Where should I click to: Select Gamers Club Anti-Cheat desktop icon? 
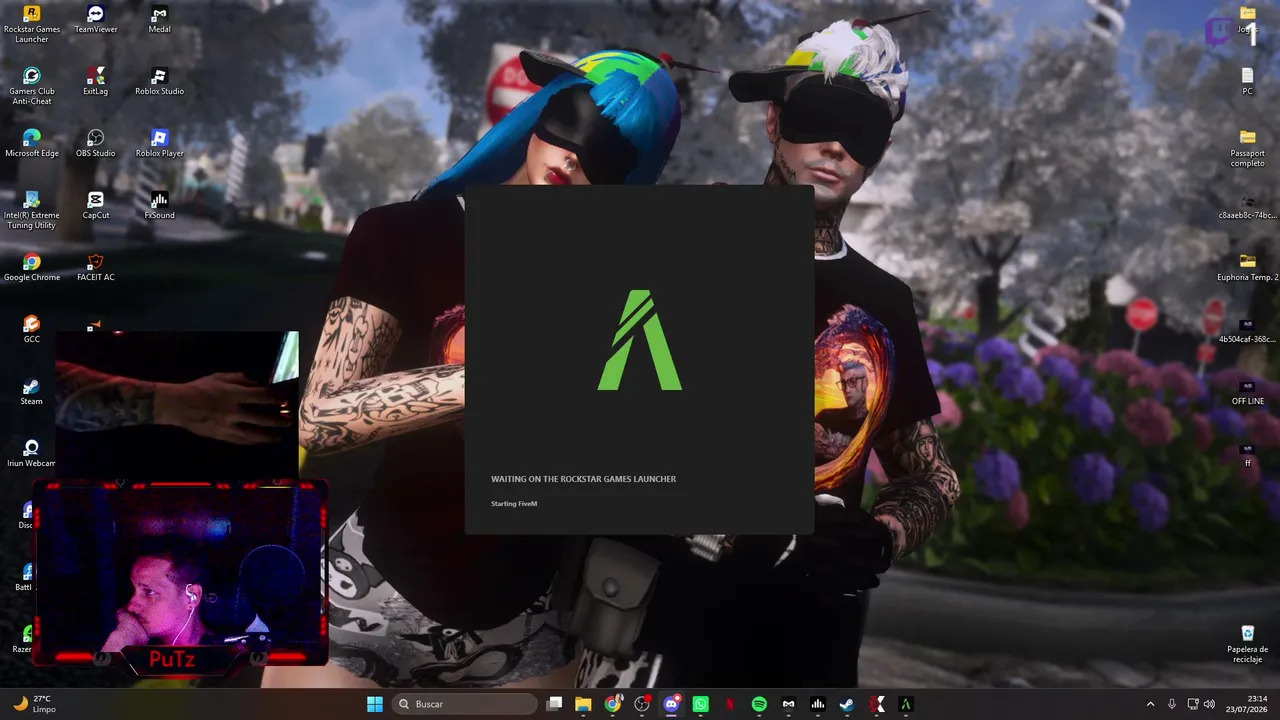32,86
